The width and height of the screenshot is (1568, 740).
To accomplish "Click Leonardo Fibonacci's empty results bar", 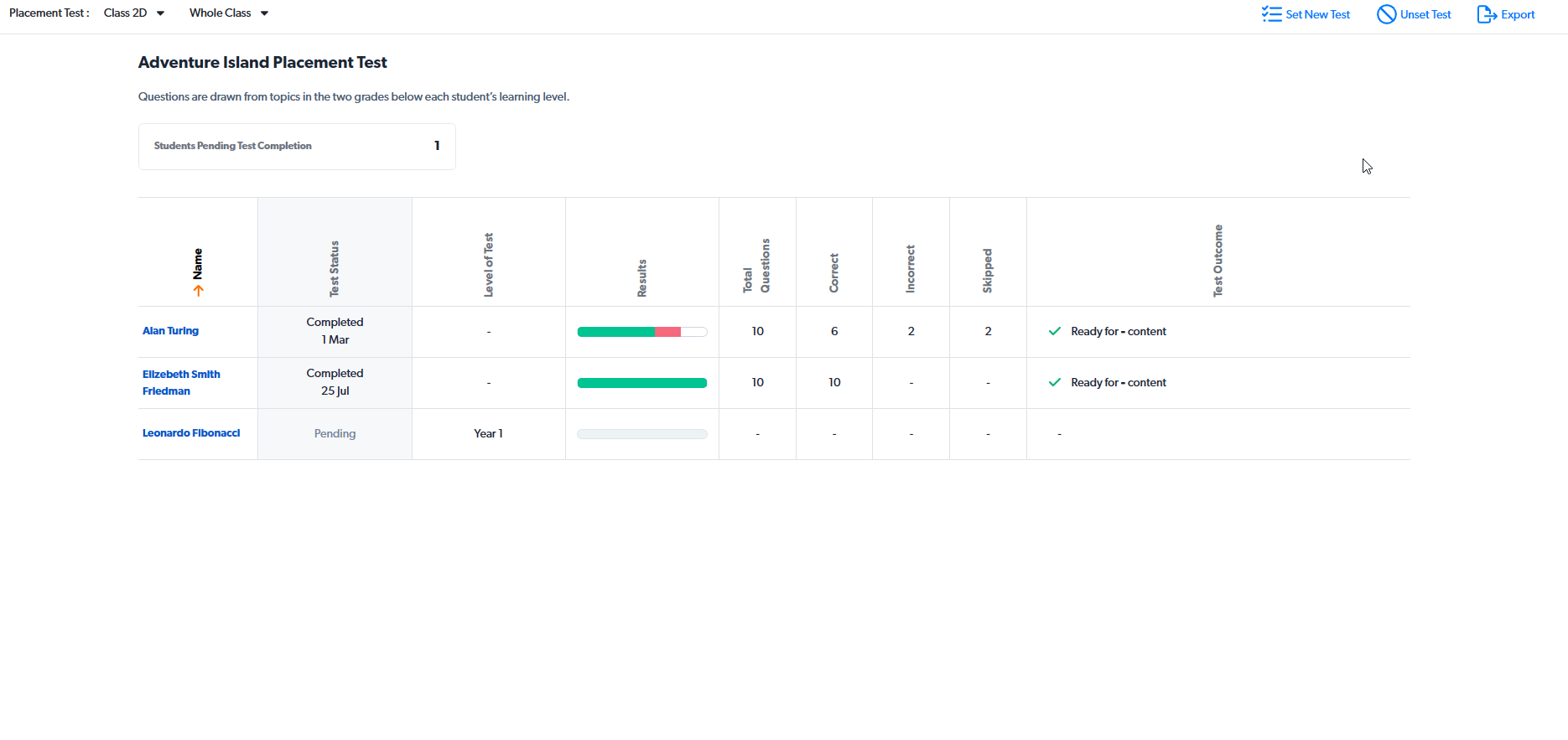I will pyautogui.click(x=642, y=434).
